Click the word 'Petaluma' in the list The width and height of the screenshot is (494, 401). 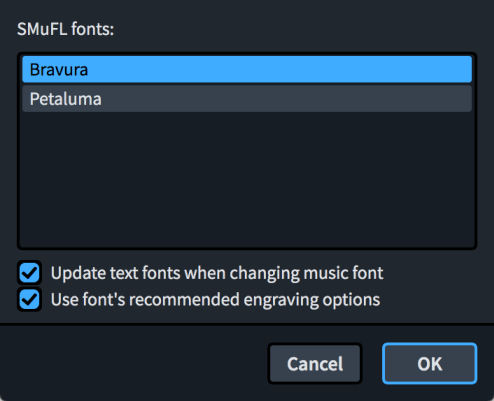click(66, 99)
